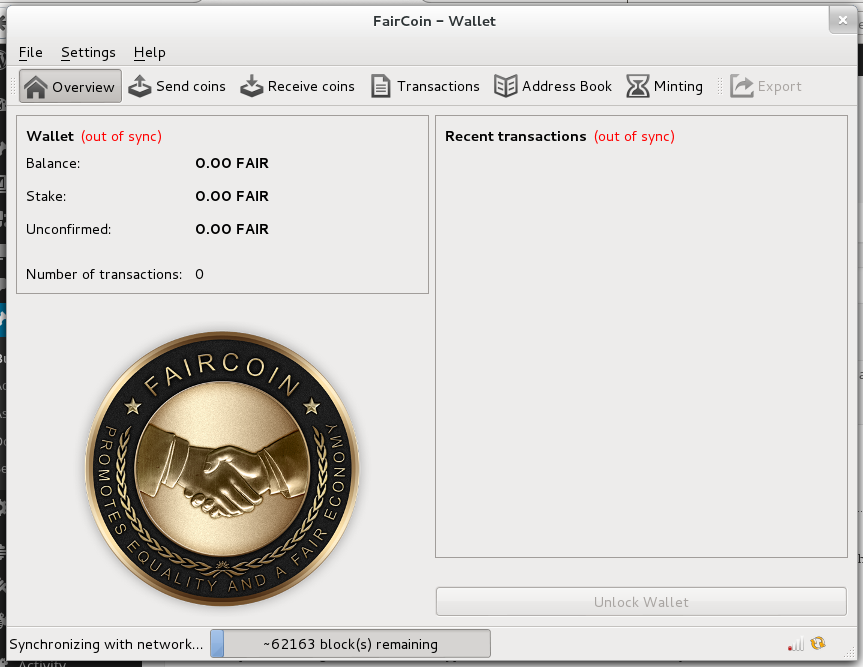Open the Settings menu

[88, 52]
